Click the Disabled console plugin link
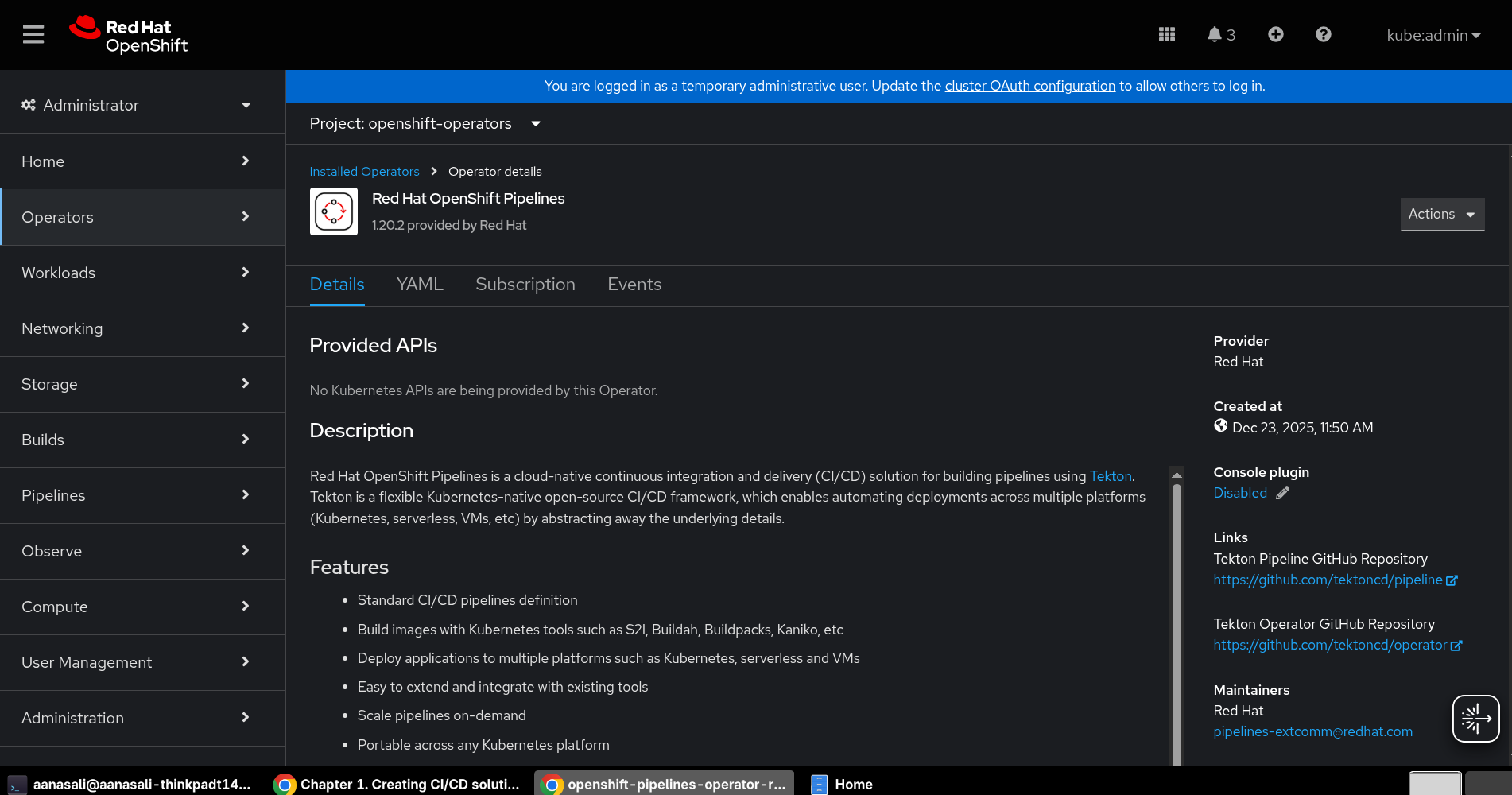The height and width of the screenshot is (795, 1512). 1240,493
